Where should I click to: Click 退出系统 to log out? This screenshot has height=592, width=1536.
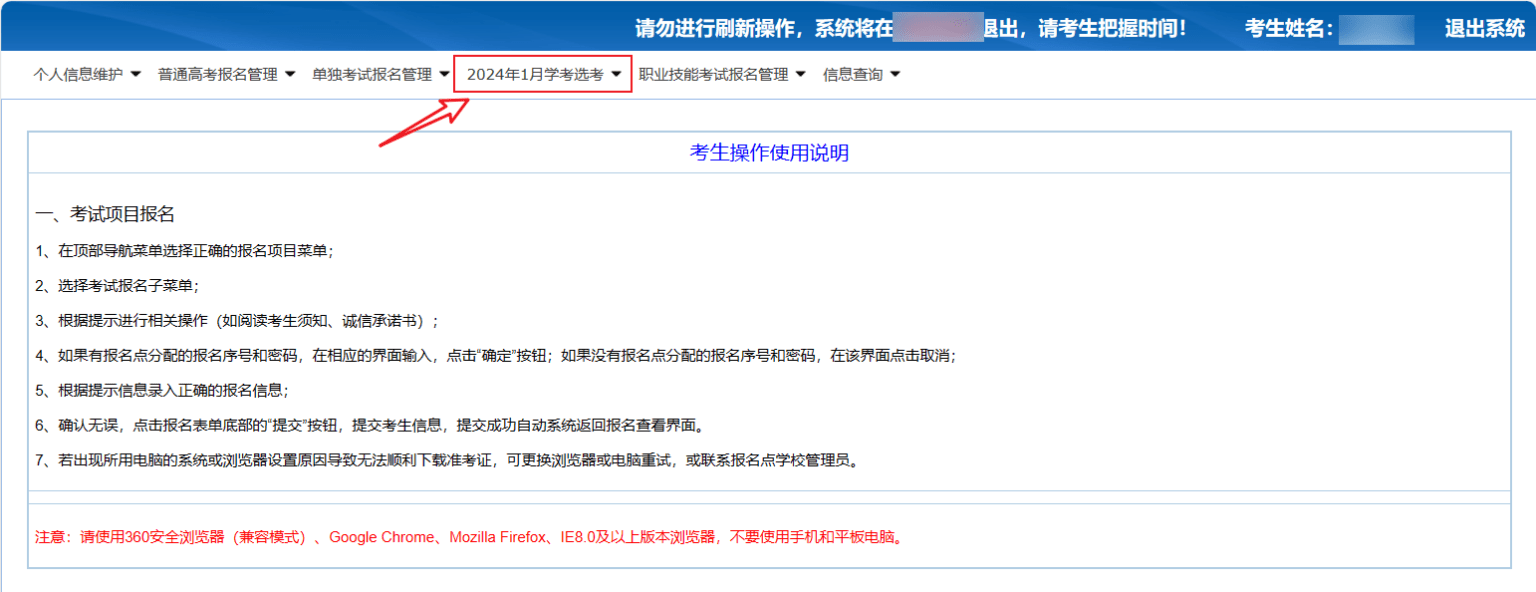(x=1484, y=28)
